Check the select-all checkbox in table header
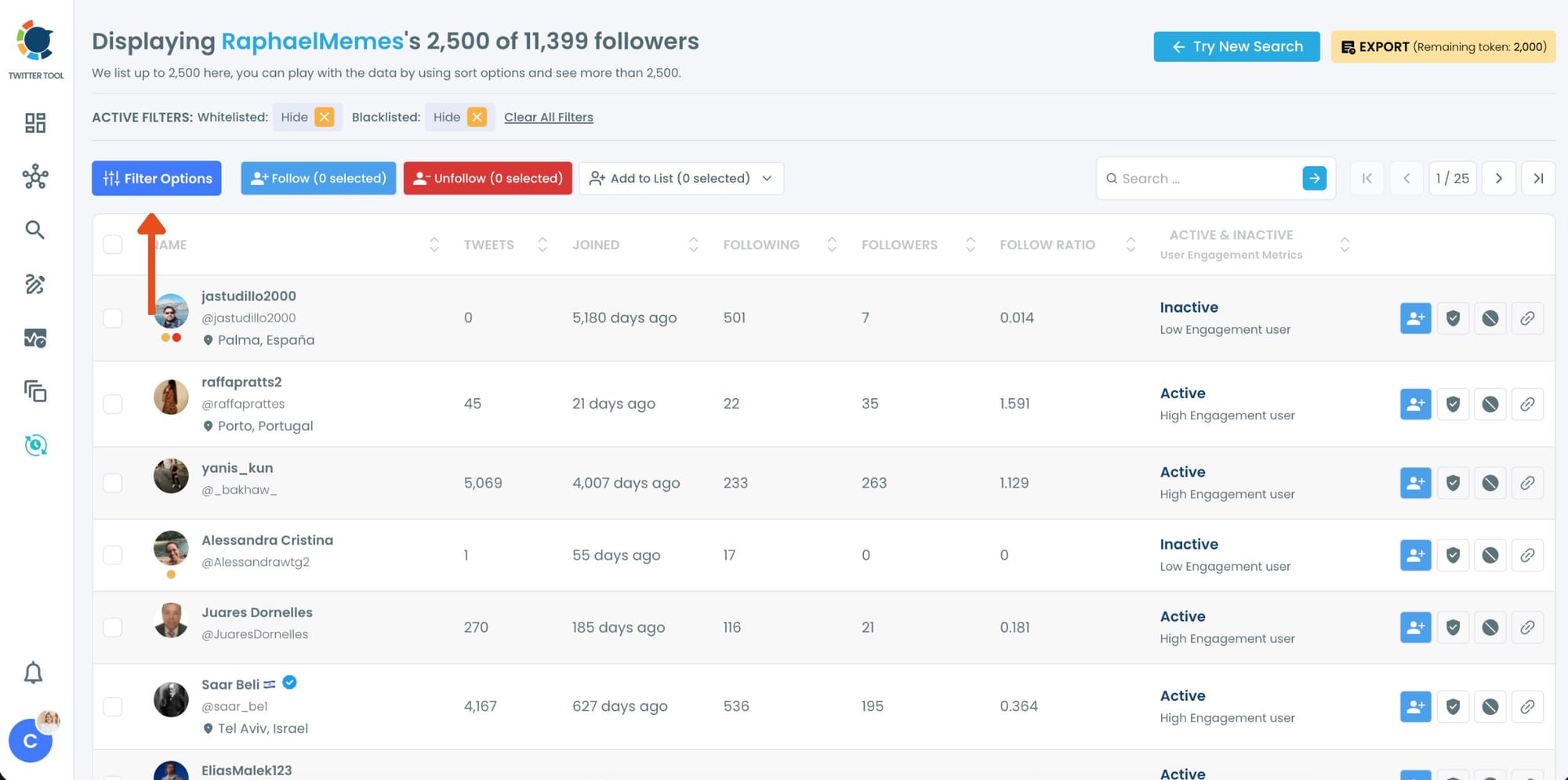 112,244
